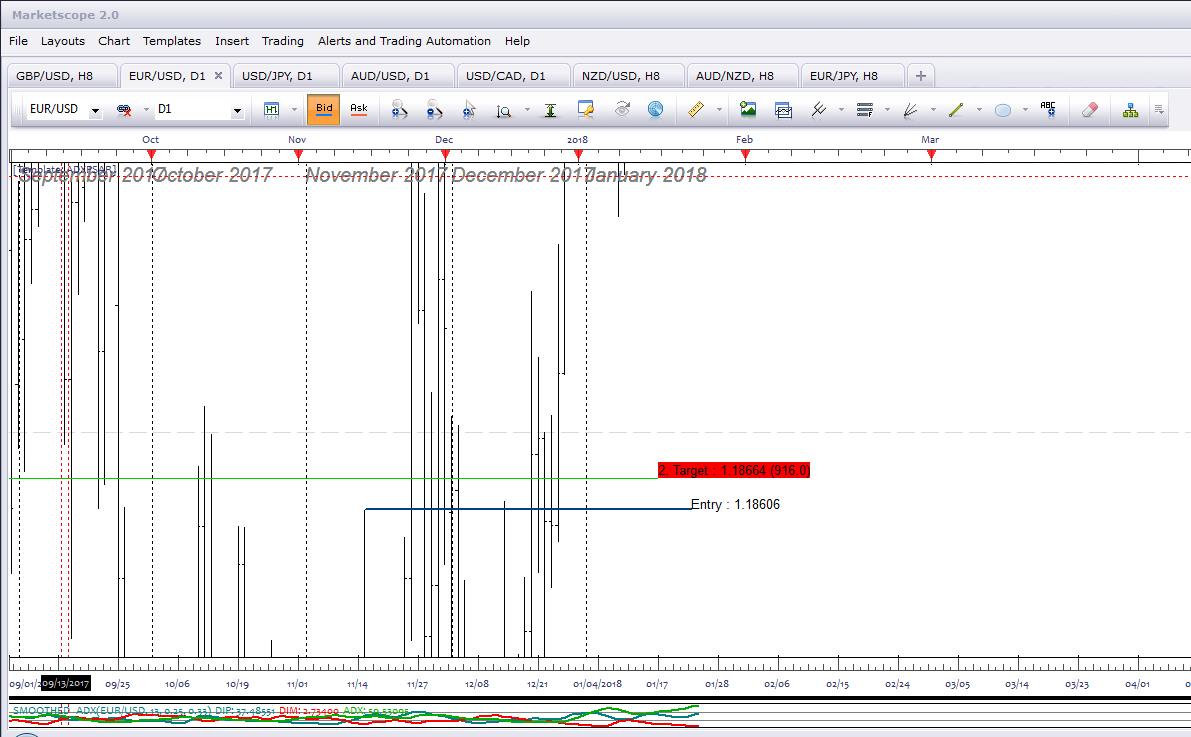
Task: Open the Templates menu
Action: pos(172,41)
